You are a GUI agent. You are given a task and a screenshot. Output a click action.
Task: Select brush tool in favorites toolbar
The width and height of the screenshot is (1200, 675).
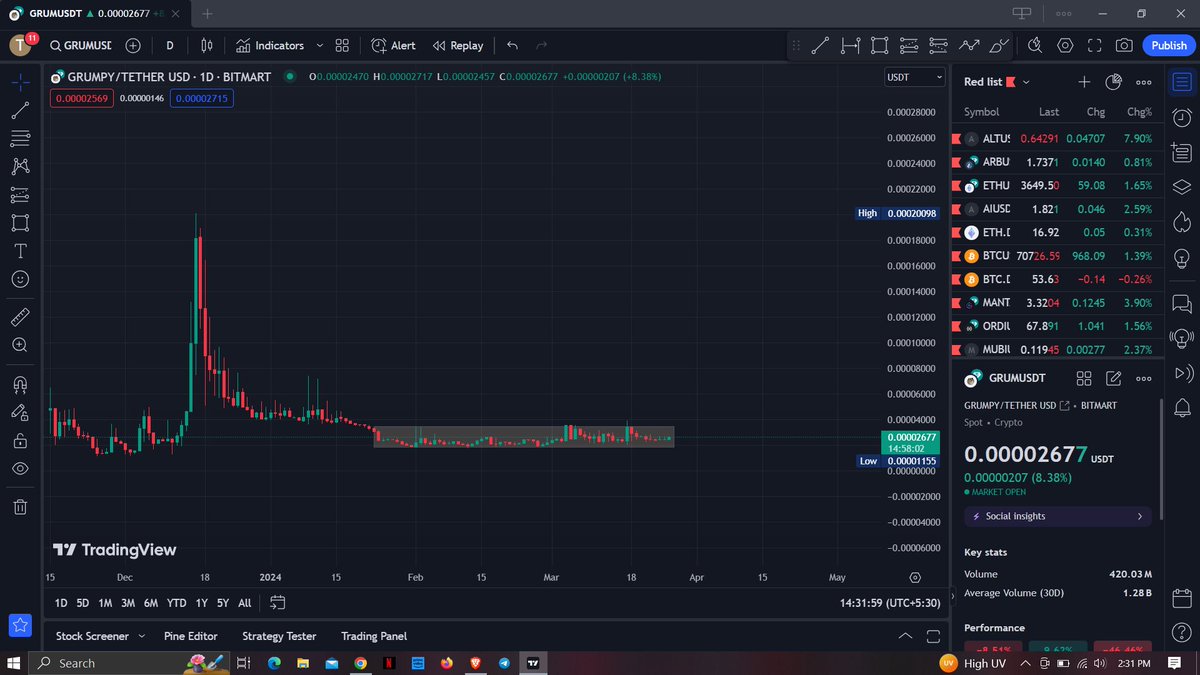point(998,46)
